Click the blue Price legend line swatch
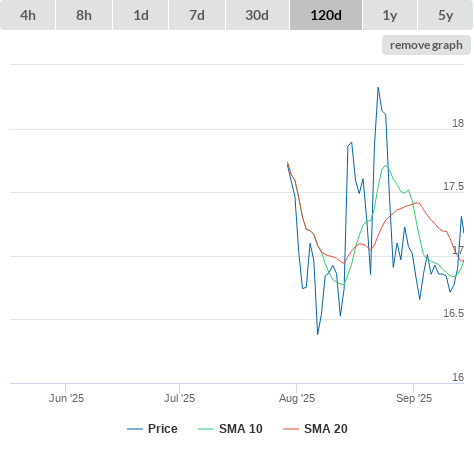The height and width of the screenshot is (455, 474). pos(135,429)
